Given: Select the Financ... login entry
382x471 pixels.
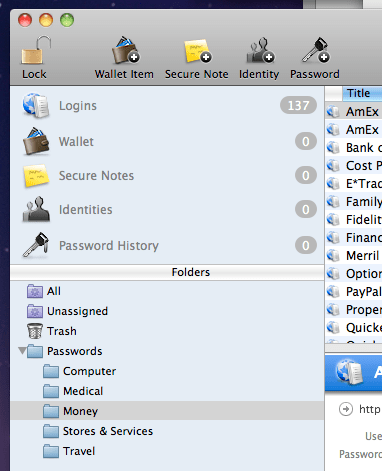Looking at the screenshot, I should (354, 237).
